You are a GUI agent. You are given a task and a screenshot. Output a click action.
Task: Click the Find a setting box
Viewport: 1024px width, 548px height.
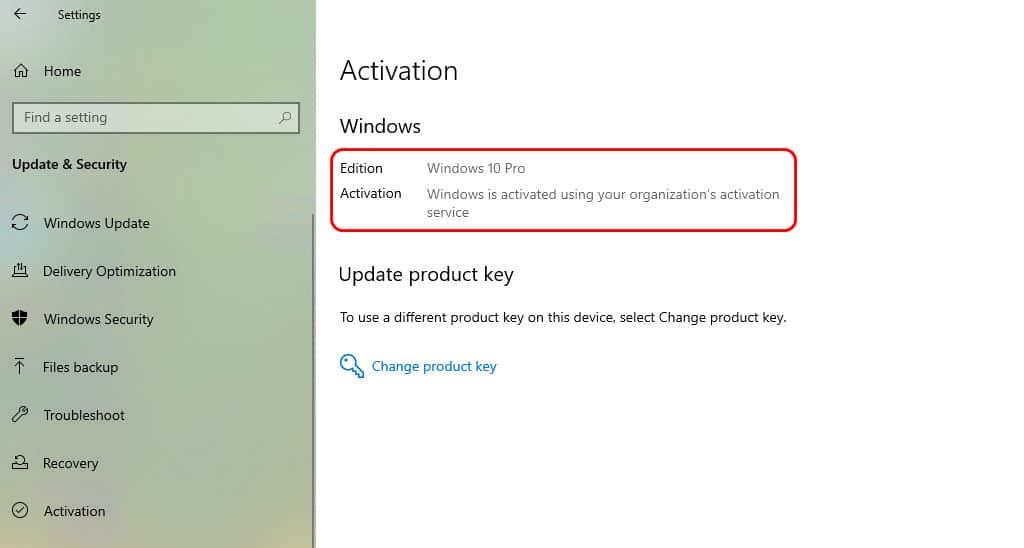(x=155, y=118)
